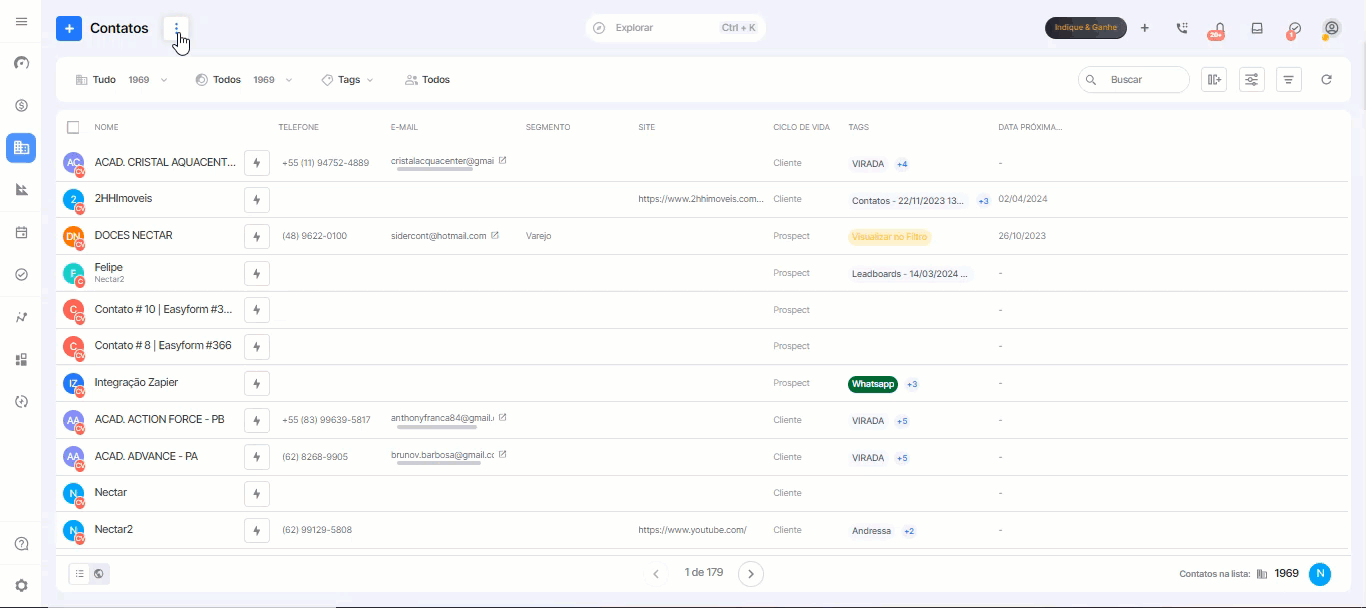Viewport: 1366px width, 608px height.
Task: Open the Tags filter dropdown
Action: tap(347, 79)
